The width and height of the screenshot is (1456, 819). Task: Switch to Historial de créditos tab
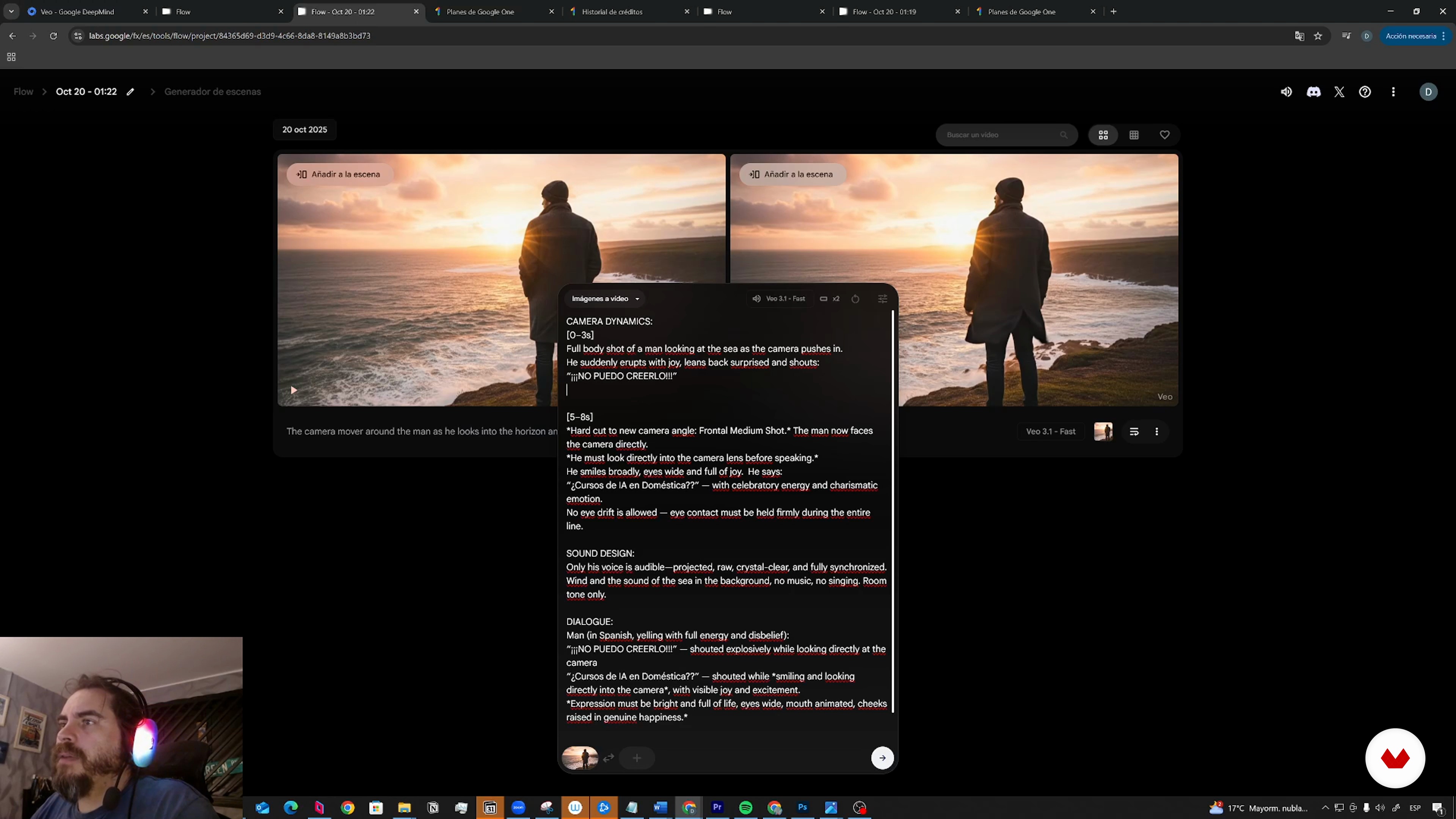[x=612, y=11]
